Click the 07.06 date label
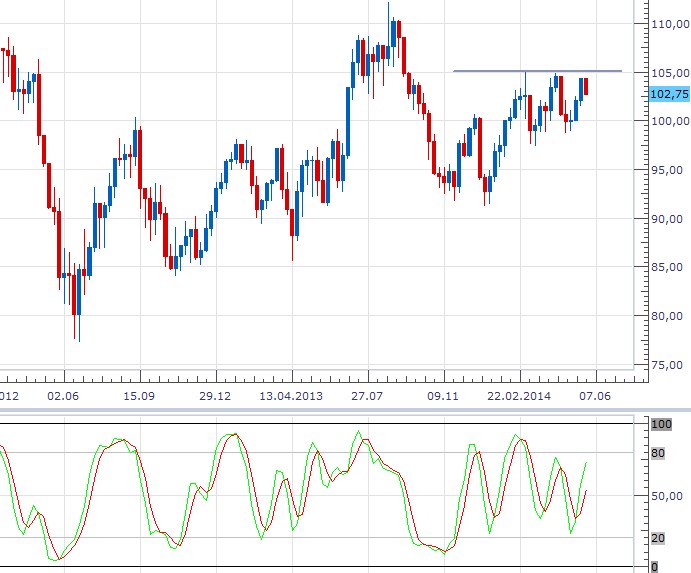Image resolution: width=691 pixels, height=573 pixels. click(x=596, y=396)
